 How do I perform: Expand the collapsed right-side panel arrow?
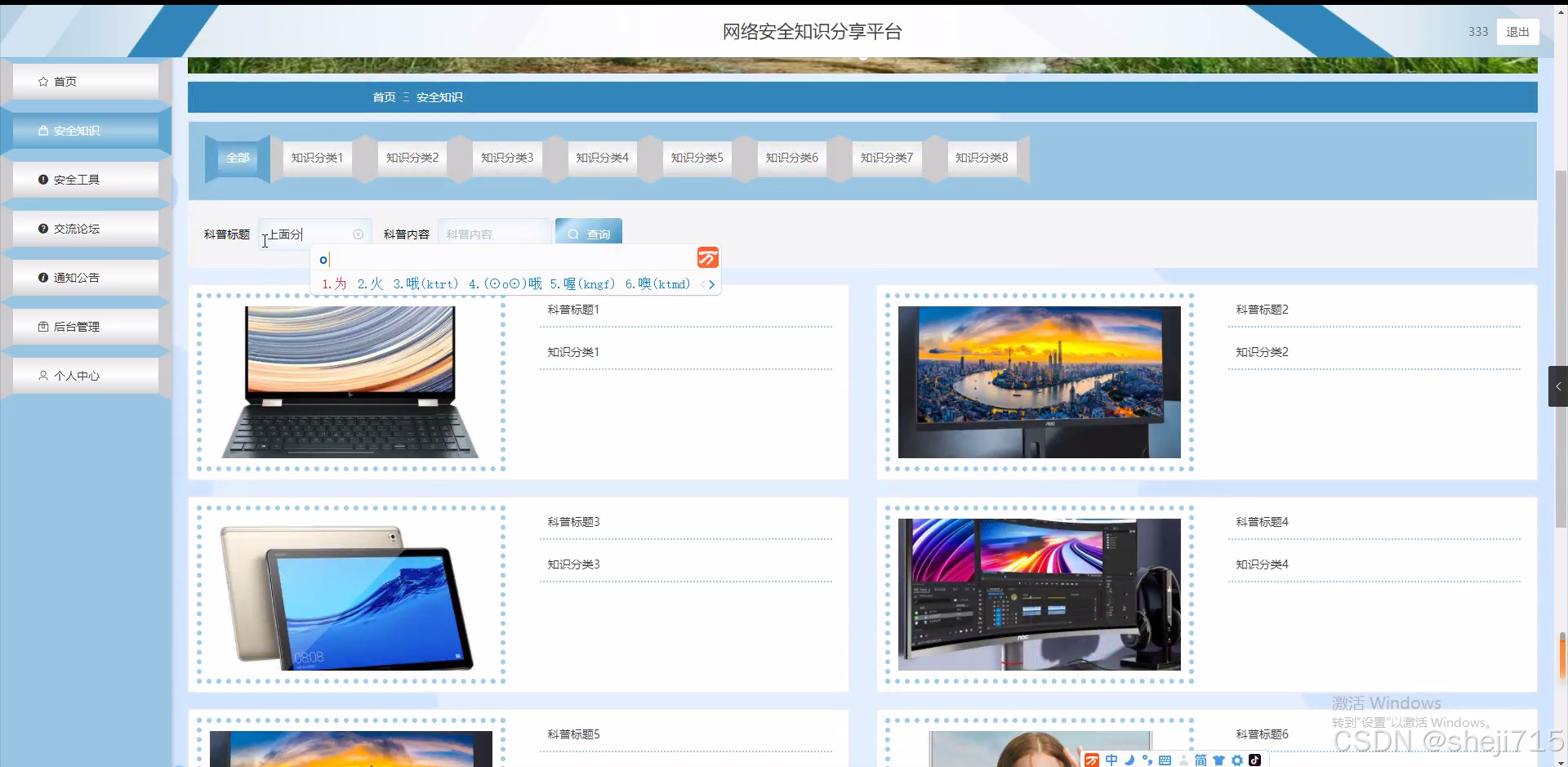pos(1558,386)
